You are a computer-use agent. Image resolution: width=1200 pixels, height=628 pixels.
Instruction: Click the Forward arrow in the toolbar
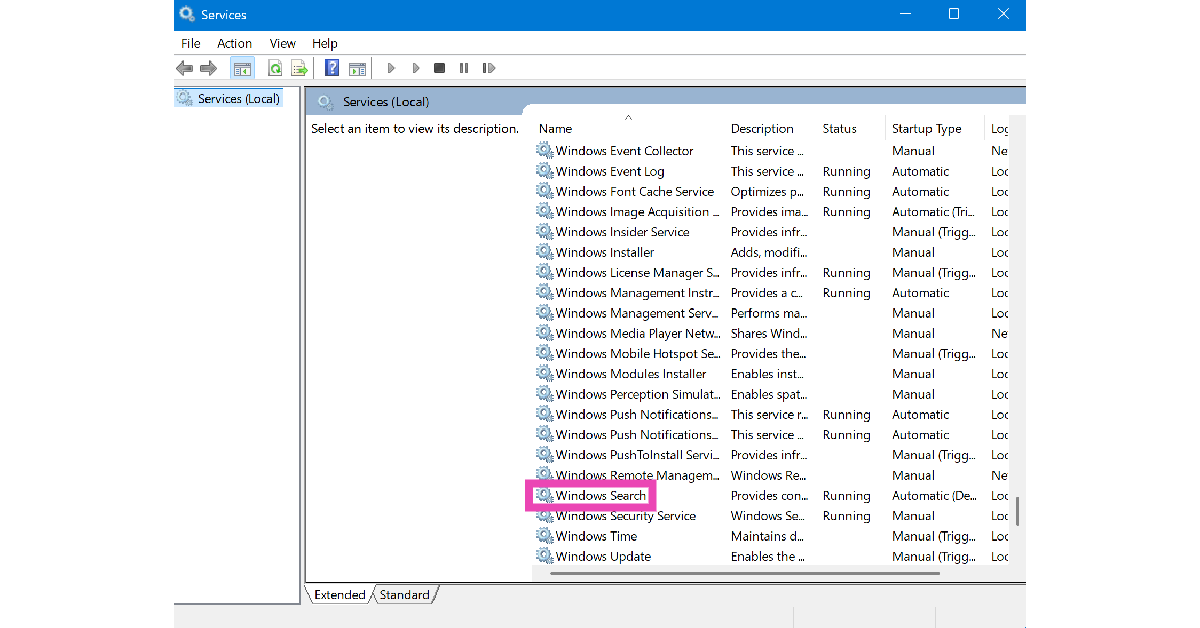[208, 68]
